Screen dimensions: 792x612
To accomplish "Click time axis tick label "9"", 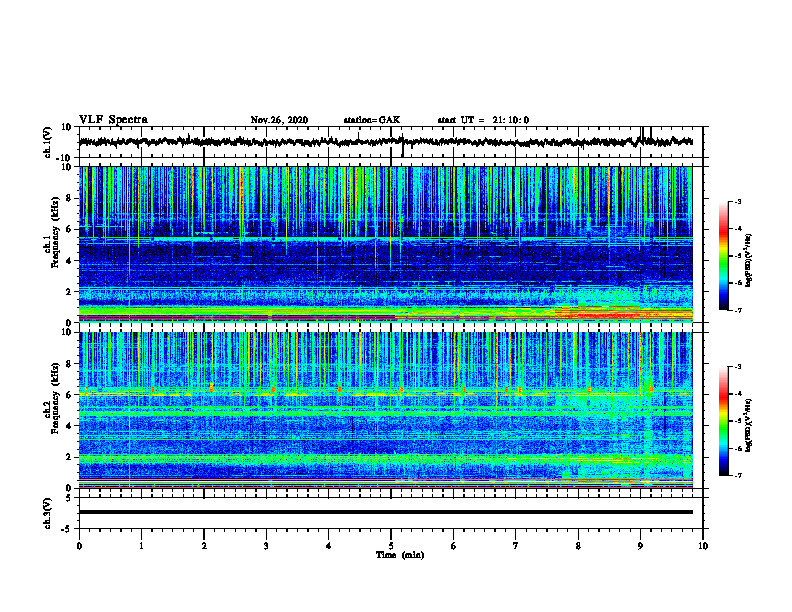I will 640,546.
